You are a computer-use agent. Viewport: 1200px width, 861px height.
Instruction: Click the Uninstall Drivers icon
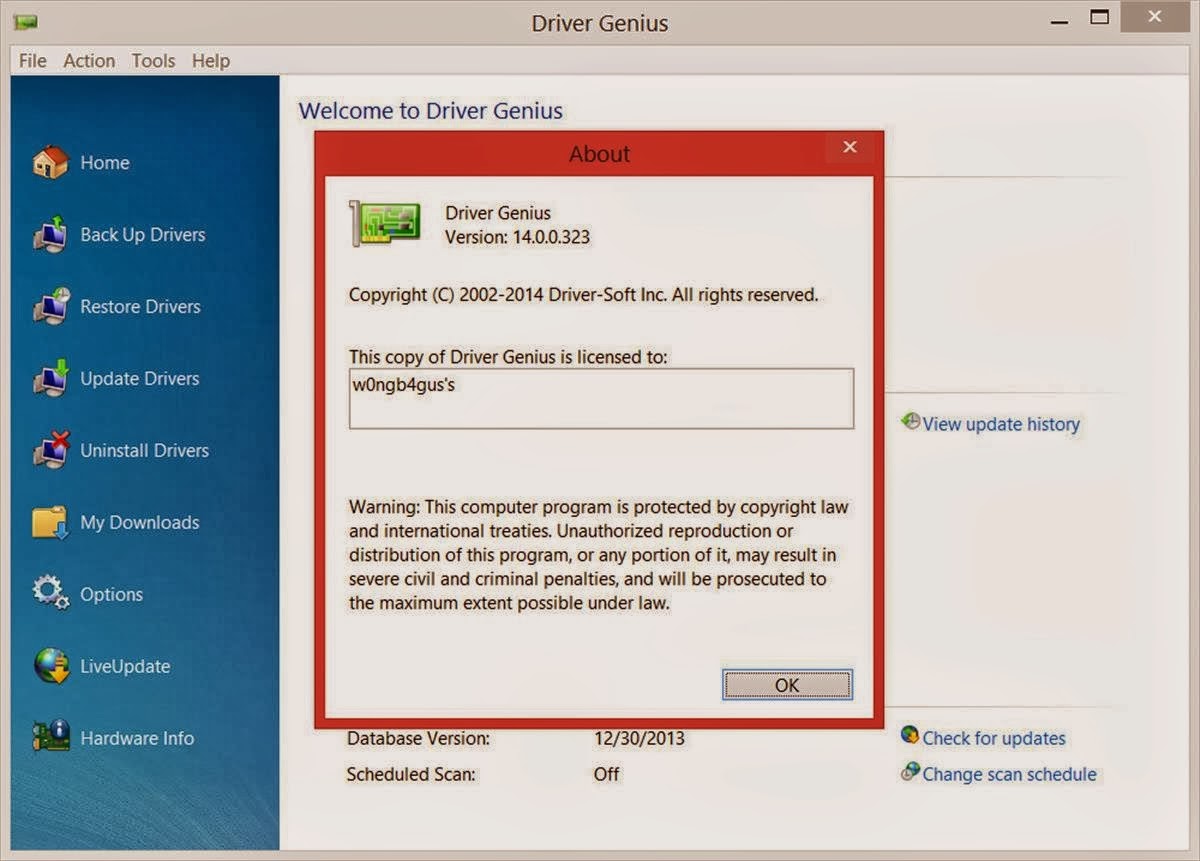pyautogui.click(x=50, y=450)
